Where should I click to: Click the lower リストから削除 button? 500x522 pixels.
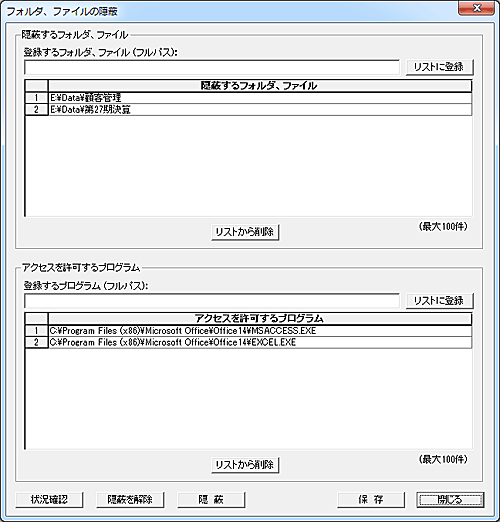tap(245, 465)
